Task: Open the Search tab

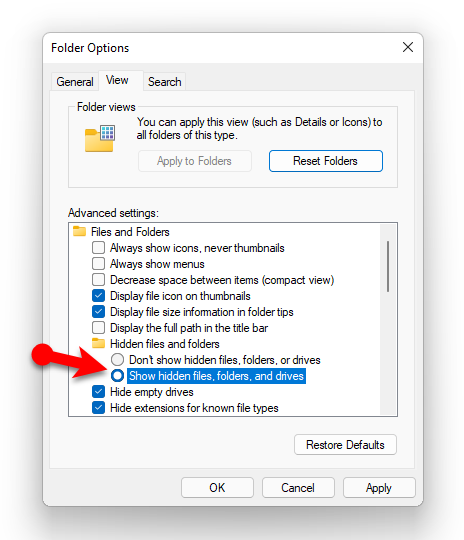Action: (x=164, y=82)
